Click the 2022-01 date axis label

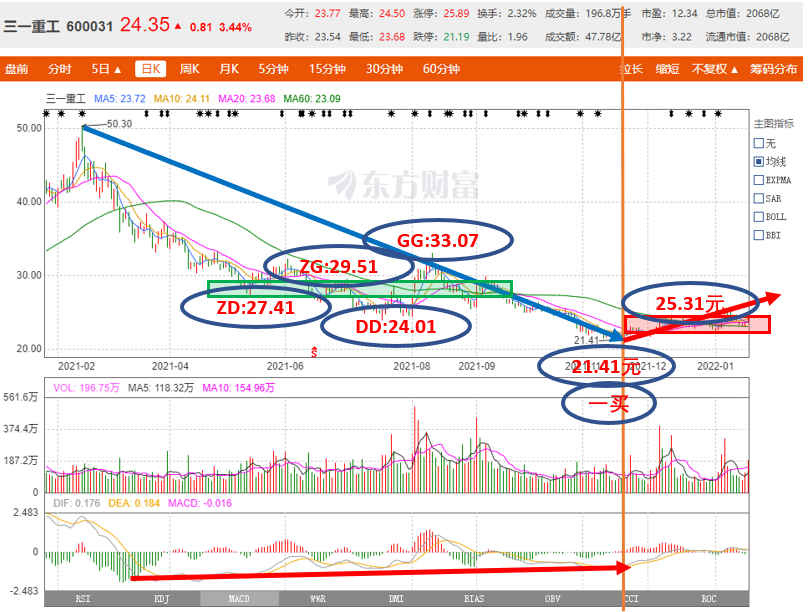(715, 366)
